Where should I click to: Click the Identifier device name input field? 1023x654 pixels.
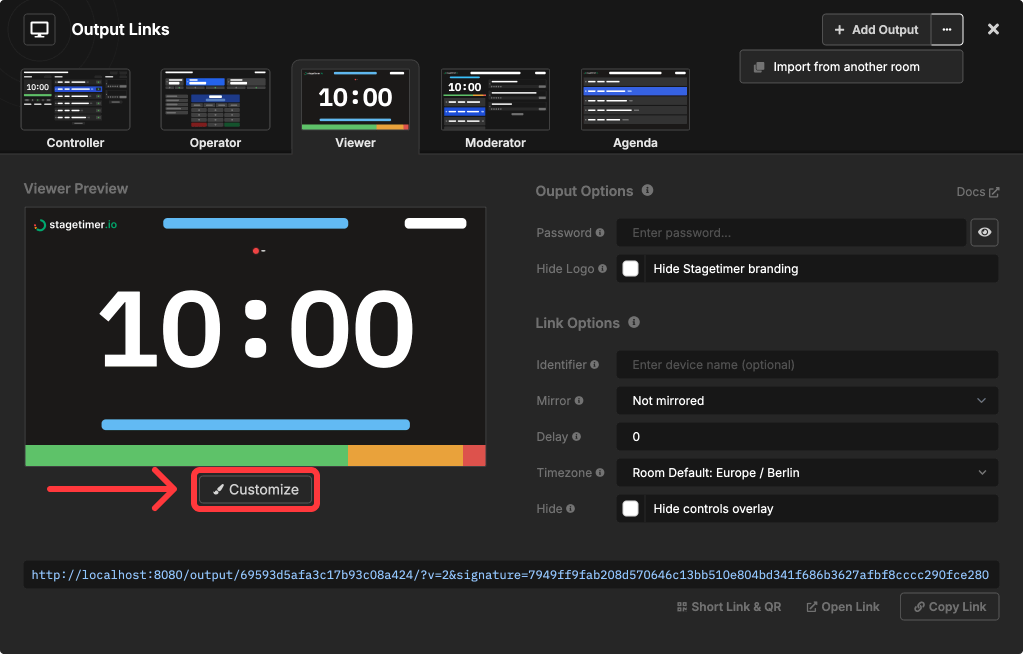tap(807, 364)
